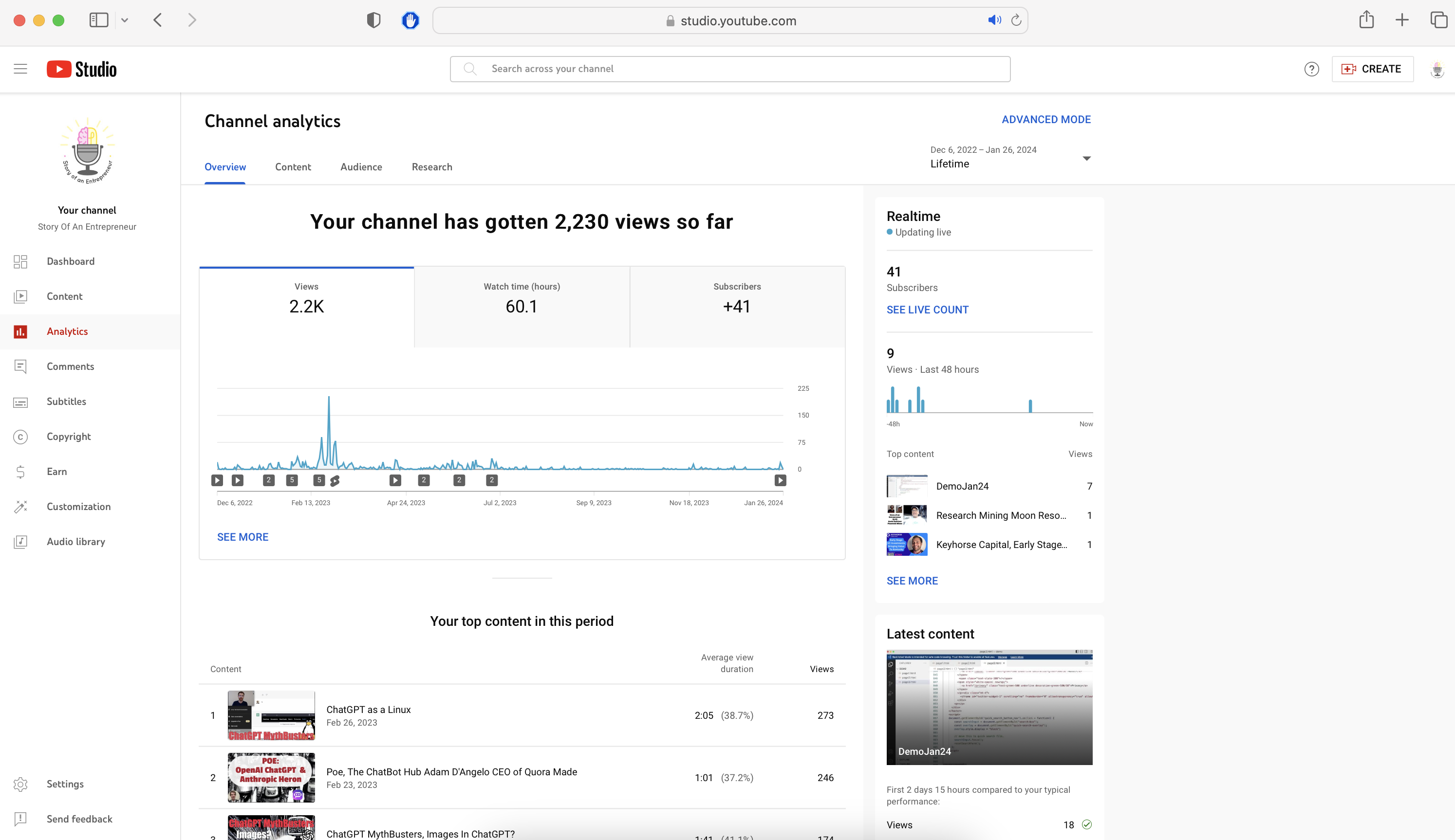This screenshot has height=840, width=1455.
Task: Switch to the Overview tab
Action: click(x=225, y=167)
